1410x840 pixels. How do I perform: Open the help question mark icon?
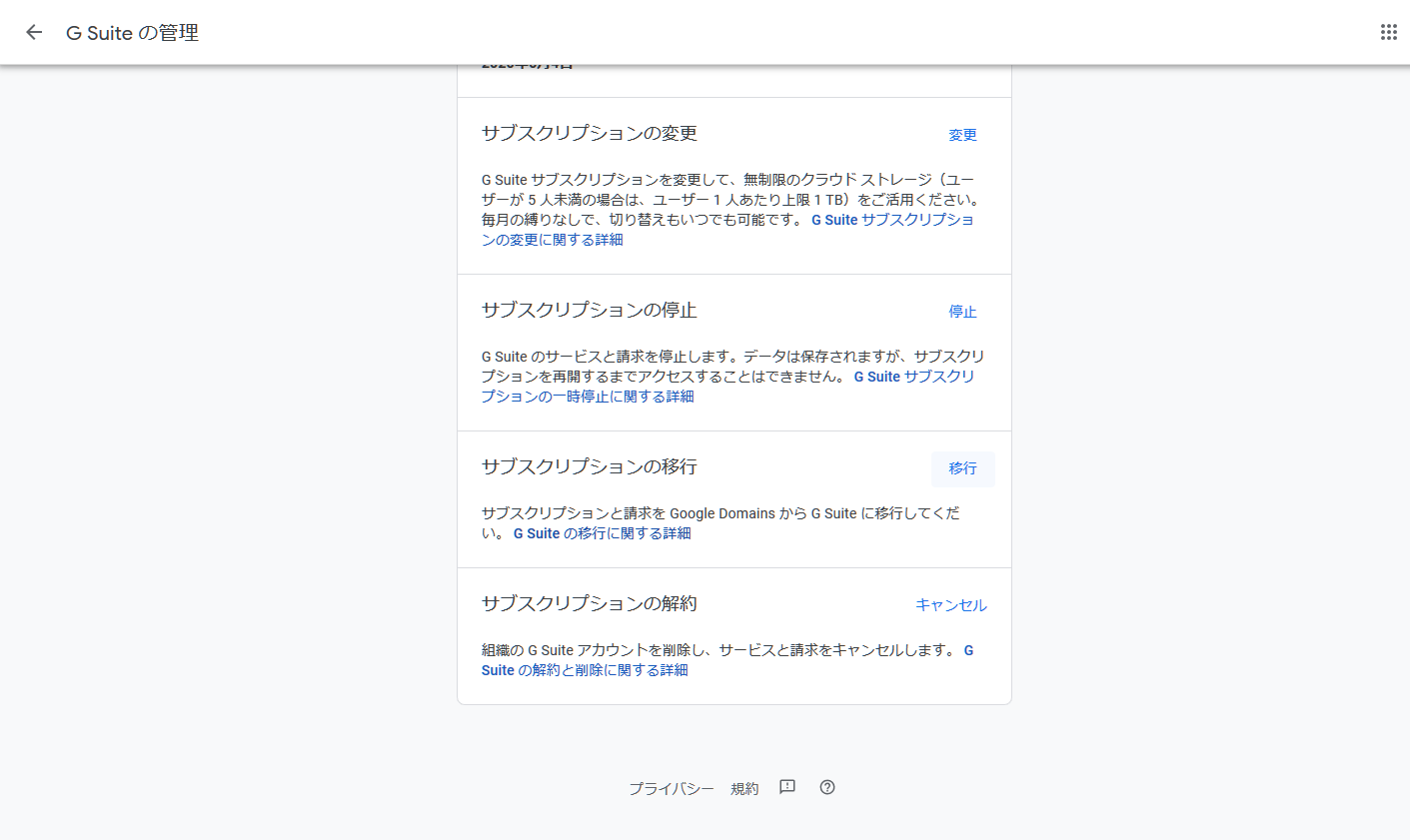click(827, 787)
